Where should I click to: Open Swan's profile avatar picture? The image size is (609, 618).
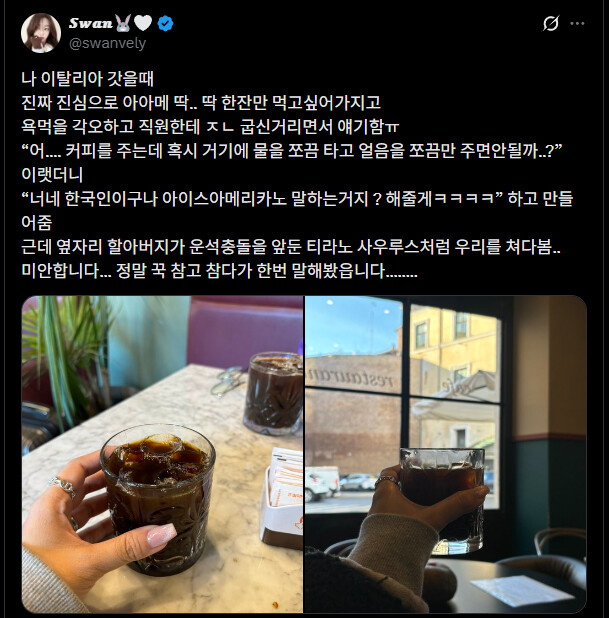pyautogui.click(x=41, y=33)
